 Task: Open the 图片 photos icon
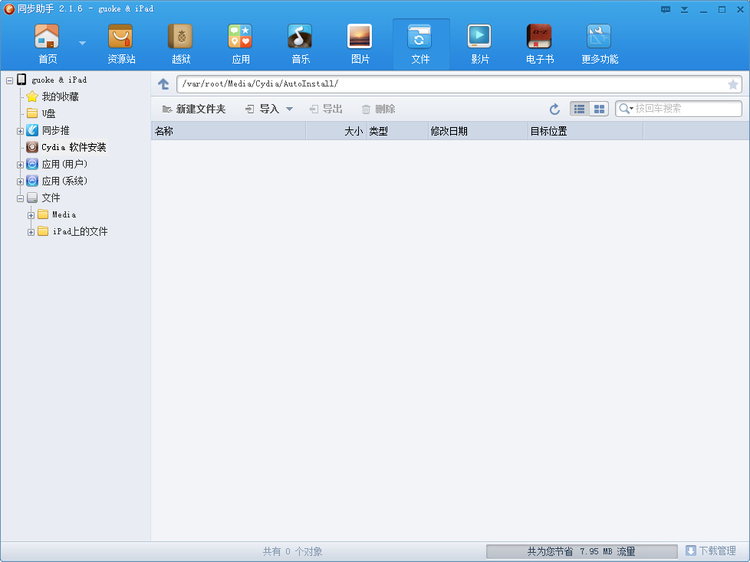tap(360, 44)
